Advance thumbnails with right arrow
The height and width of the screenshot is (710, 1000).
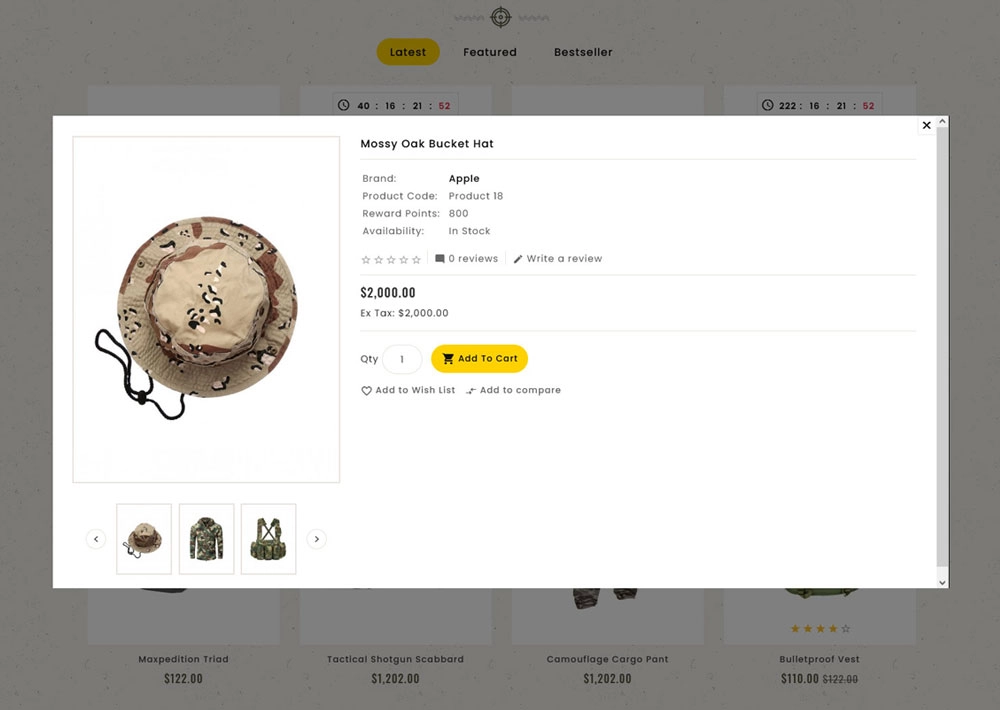pos(316,539)
